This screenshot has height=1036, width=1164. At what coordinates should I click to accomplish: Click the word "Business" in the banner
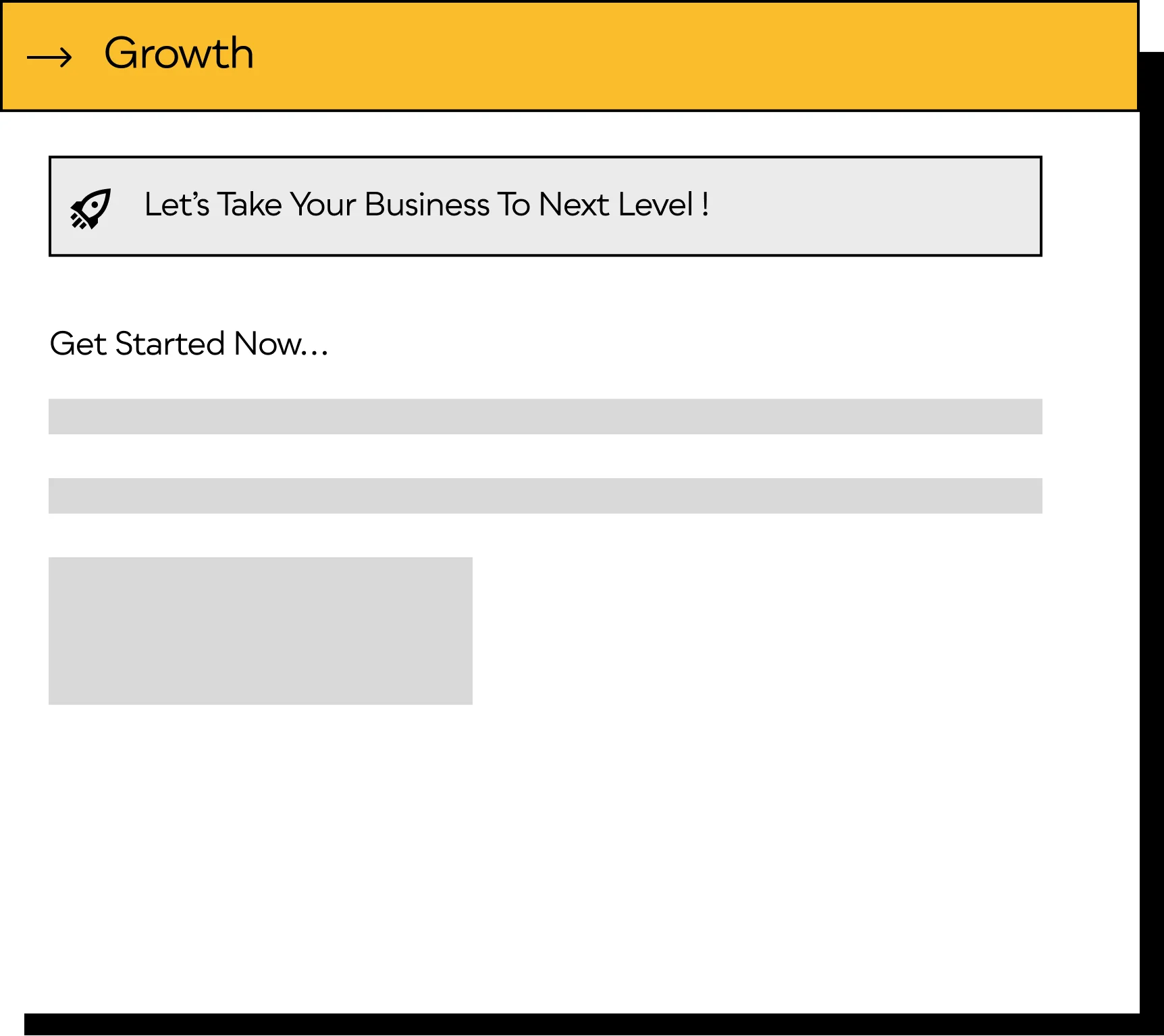[427, 205]
